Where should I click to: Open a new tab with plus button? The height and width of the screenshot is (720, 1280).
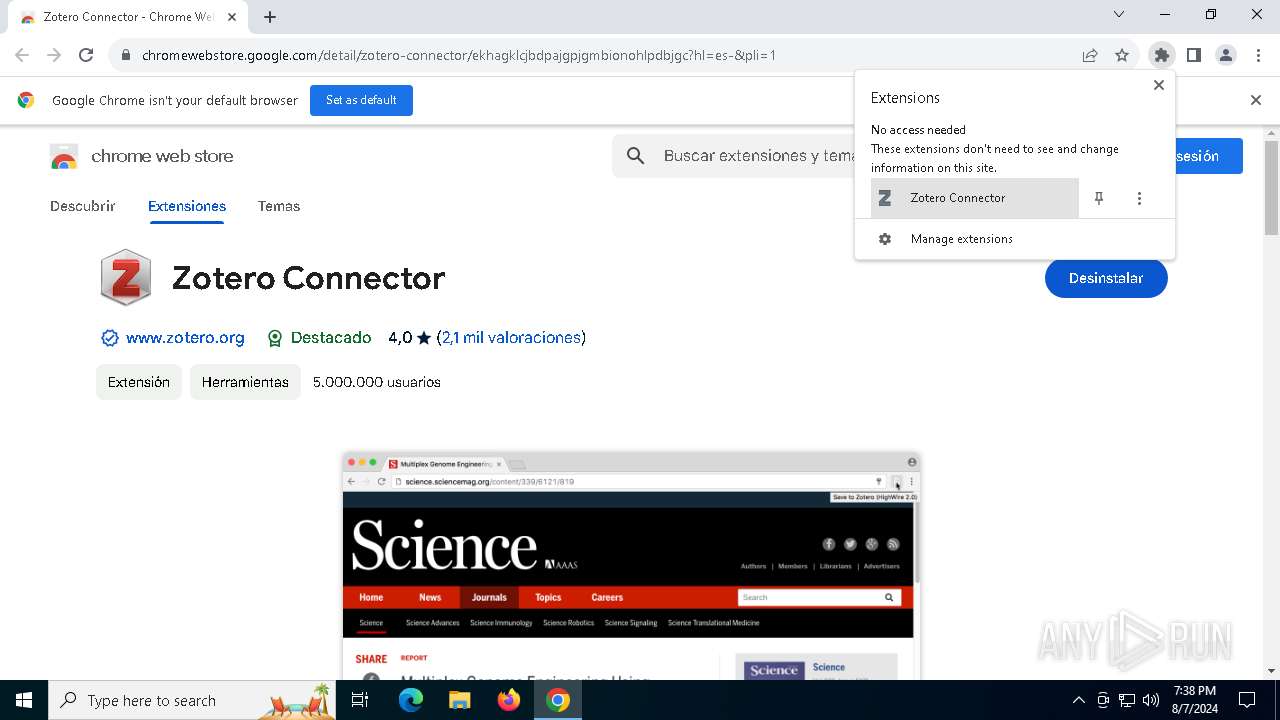270,17
